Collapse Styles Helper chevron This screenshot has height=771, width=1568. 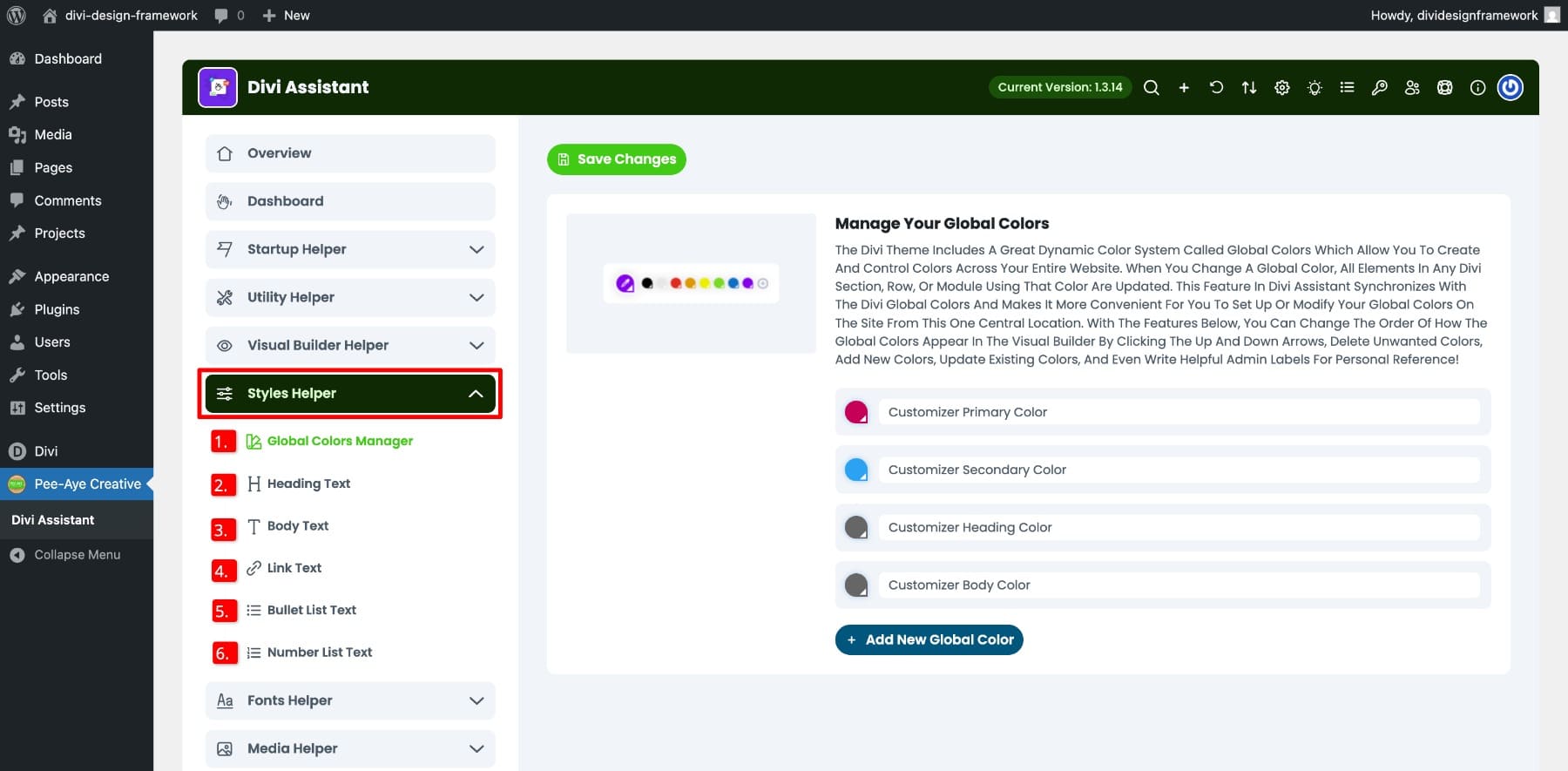[476, 394]
